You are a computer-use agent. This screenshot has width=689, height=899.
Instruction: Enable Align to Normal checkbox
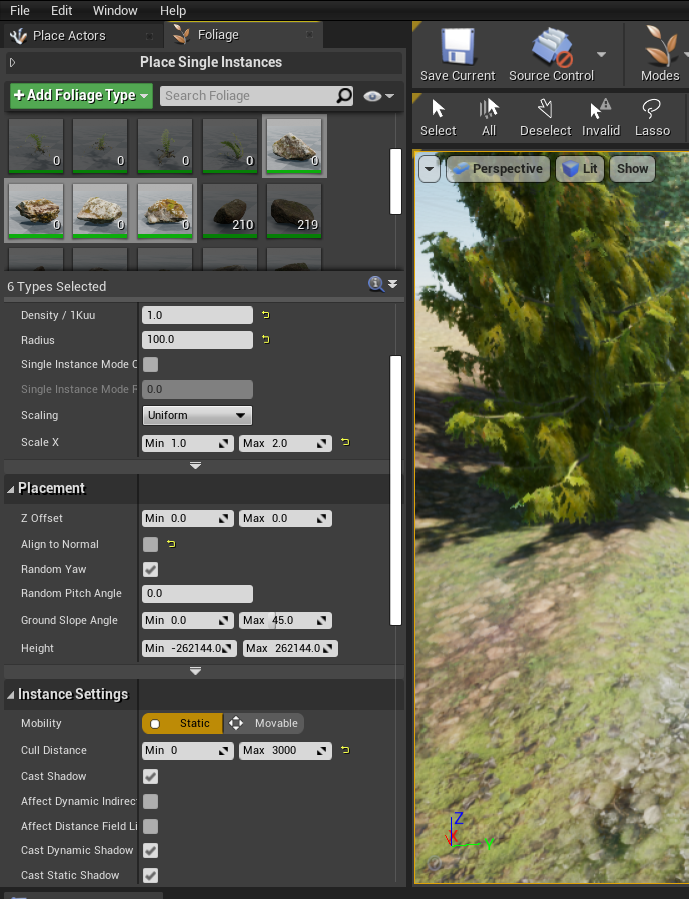[150, 544]
